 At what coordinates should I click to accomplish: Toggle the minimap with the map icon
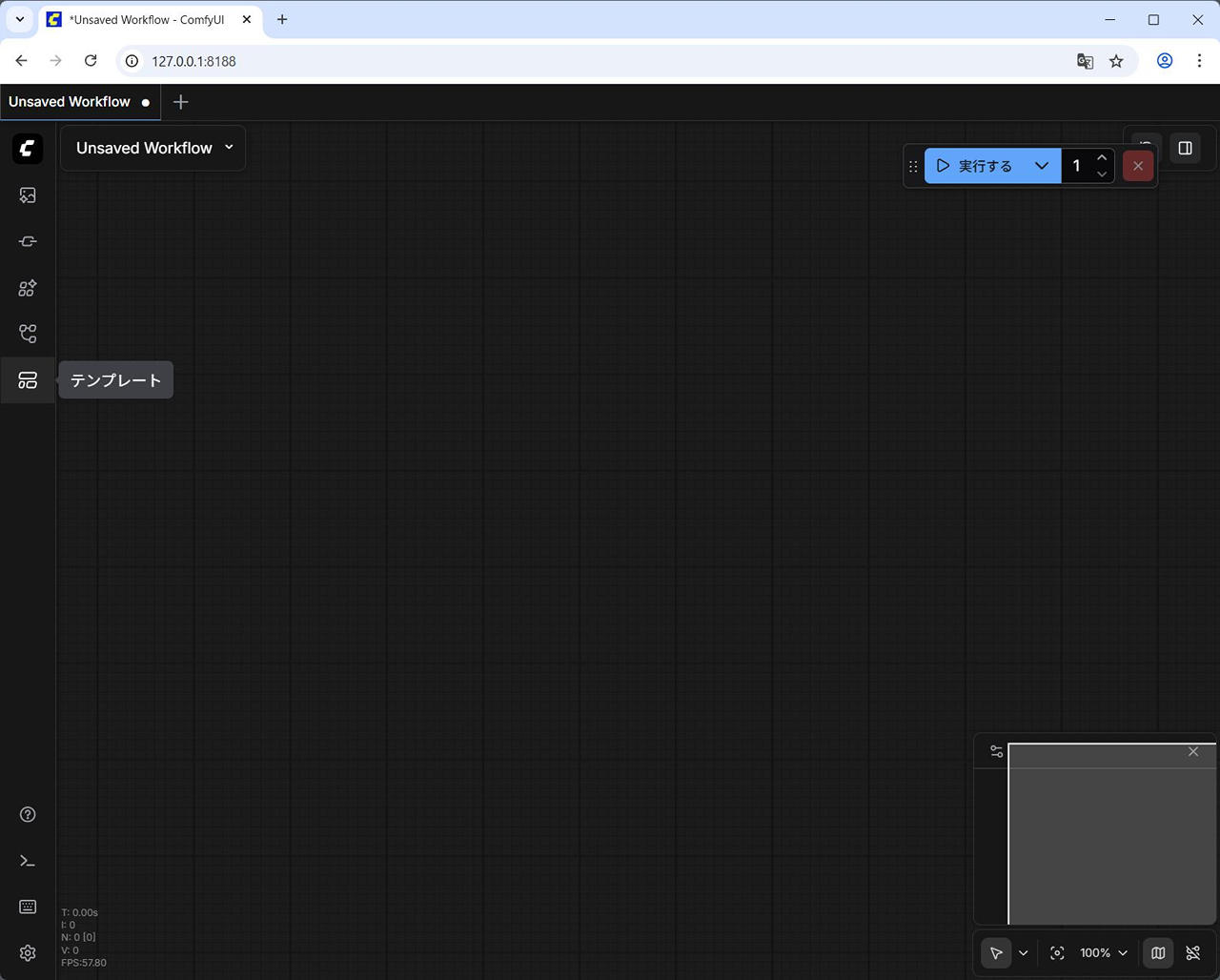1158,953
